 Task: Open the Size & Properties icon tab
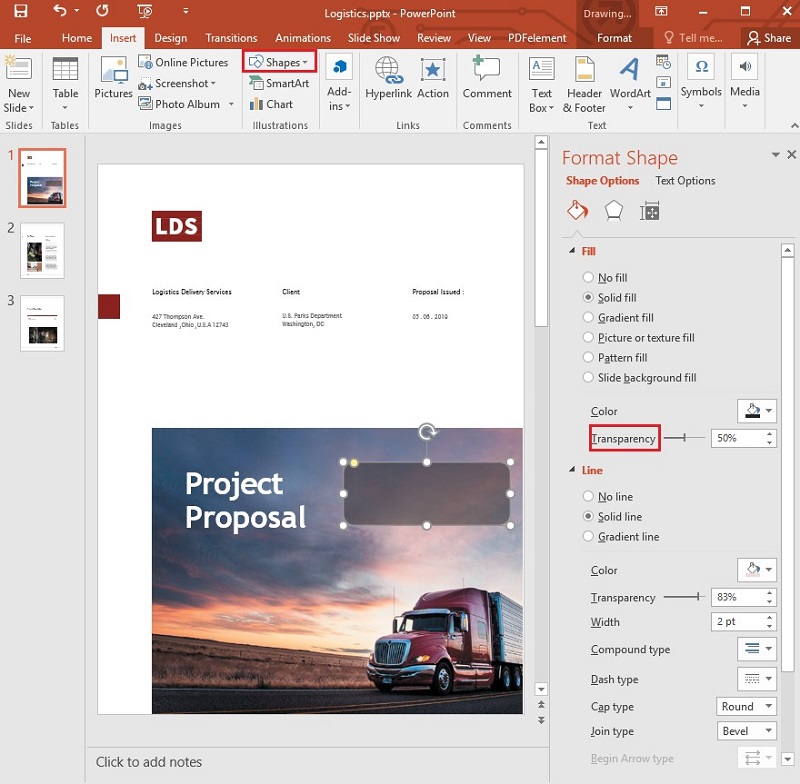click(649, 211)
